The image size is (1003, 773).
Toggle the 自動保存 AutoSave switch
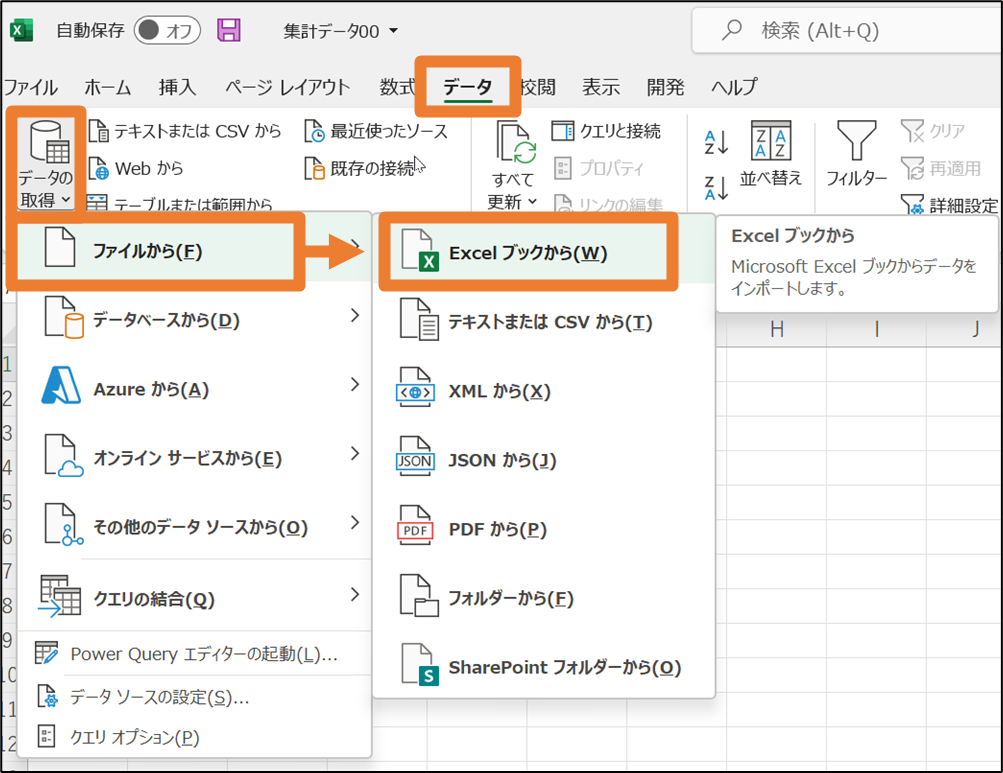tap(167, 30)
